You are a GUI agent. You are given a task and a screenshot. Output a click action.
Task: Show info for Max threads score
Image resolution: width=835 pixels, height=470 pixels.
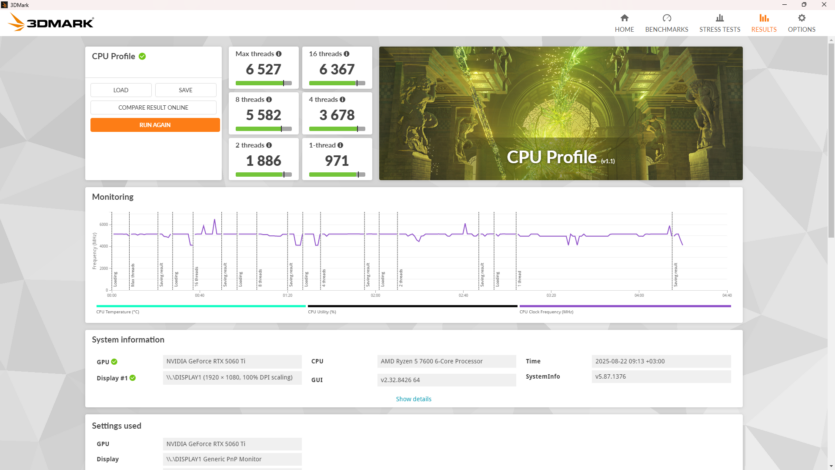point(279,54)
